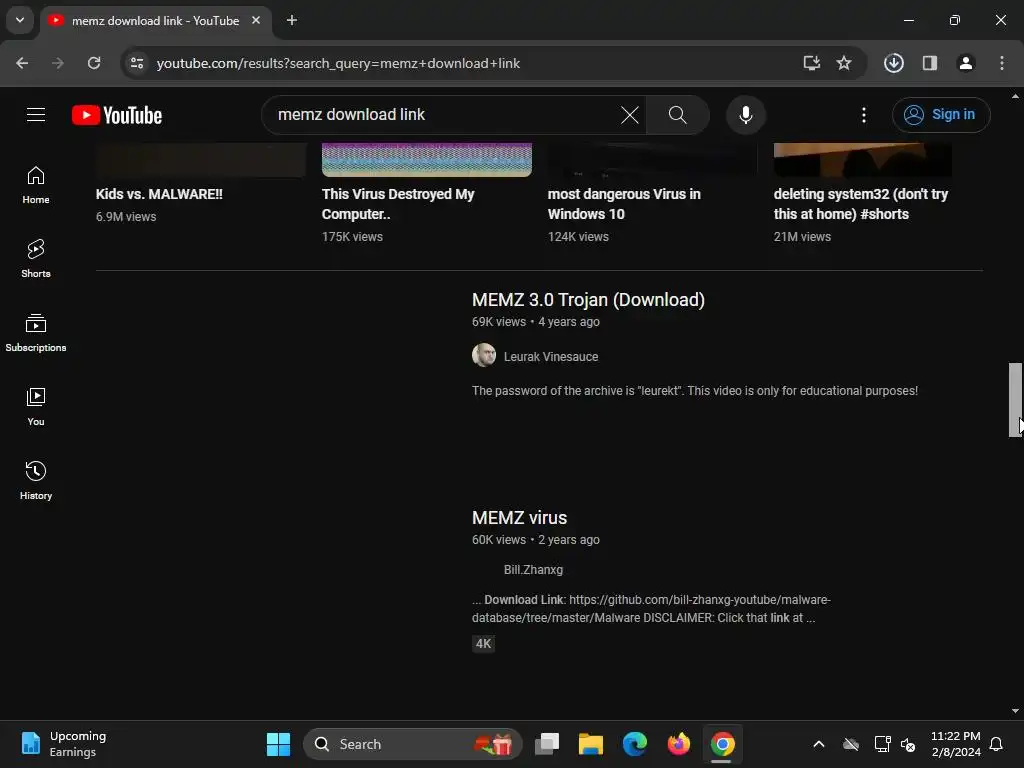The height and width of the screenshot is (768, 1024).
Task: Select the memz download link tab
Action: tap(155, 21)
